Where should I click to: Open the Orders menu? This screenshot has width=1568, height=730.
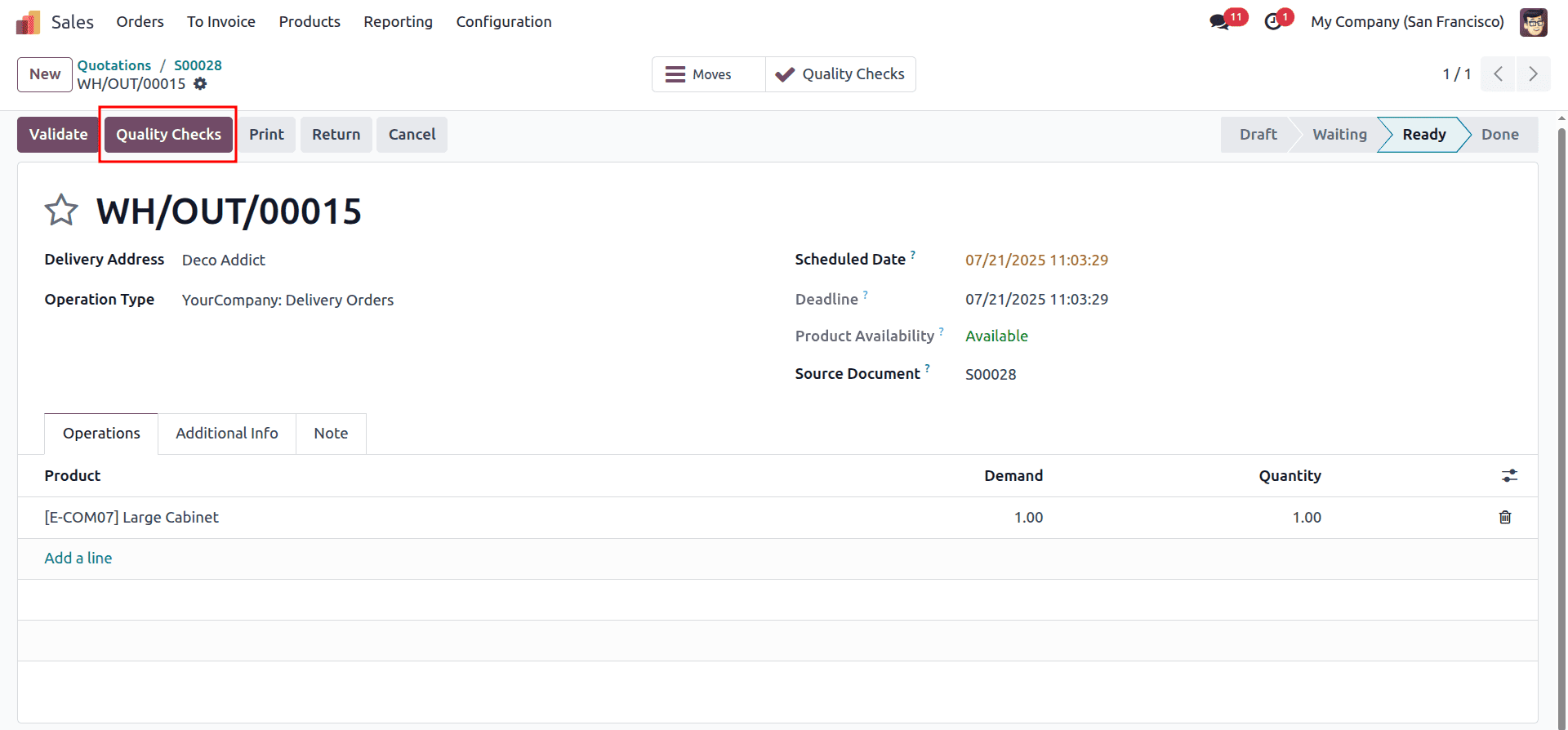tap(140, 22)
